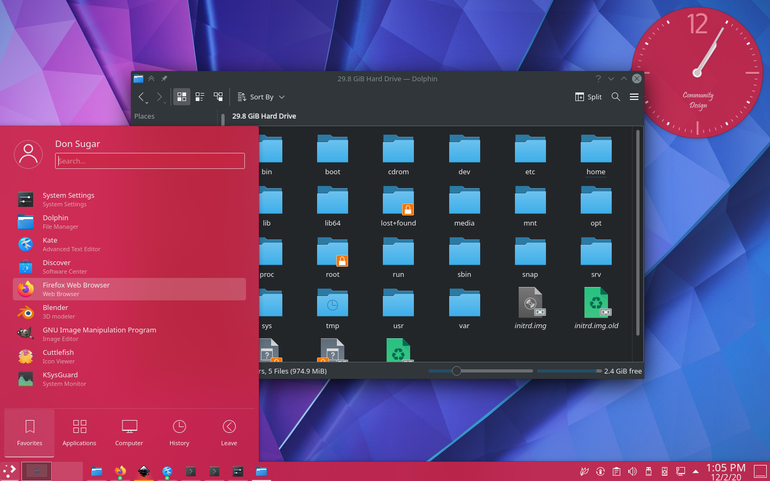
Task: Select the initrd.img file
Action: [530, 309]
